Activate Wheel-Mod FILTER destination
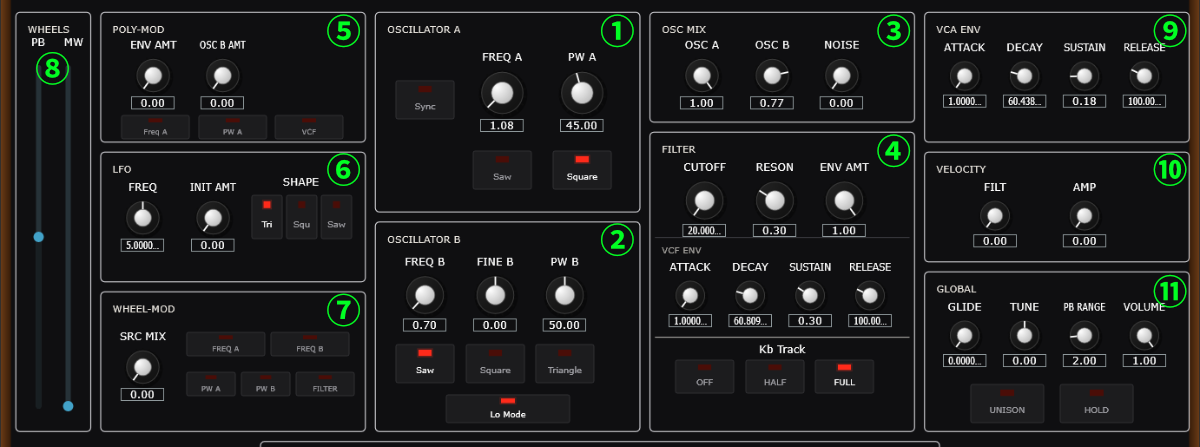Viewport: 1200px width, 447px height. point(319,384)
